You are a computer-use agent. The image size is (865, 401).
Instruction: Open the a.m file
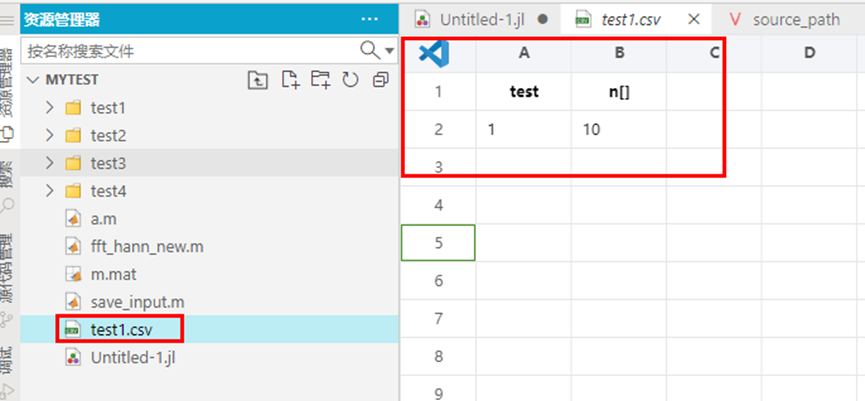pos(210,219)
